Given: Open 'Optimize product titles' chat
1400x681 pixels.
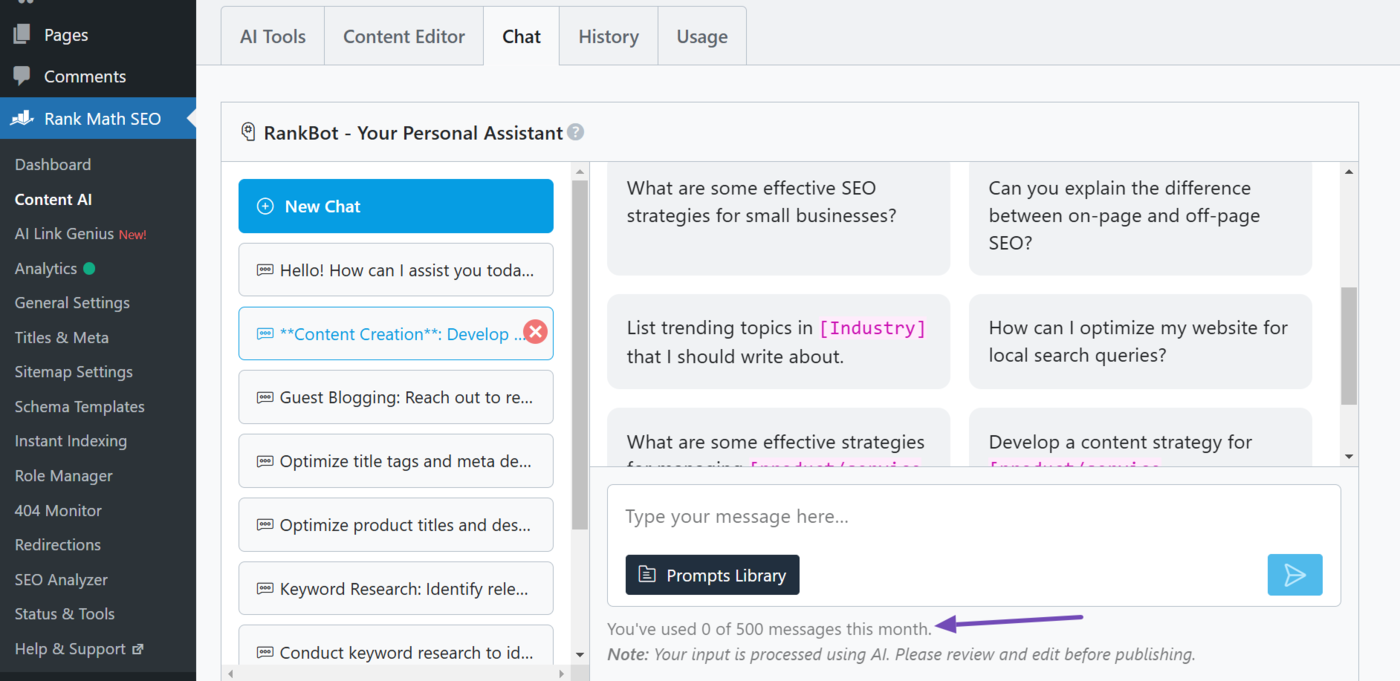Looking at the screenshot, I should (x=396, y=525).
